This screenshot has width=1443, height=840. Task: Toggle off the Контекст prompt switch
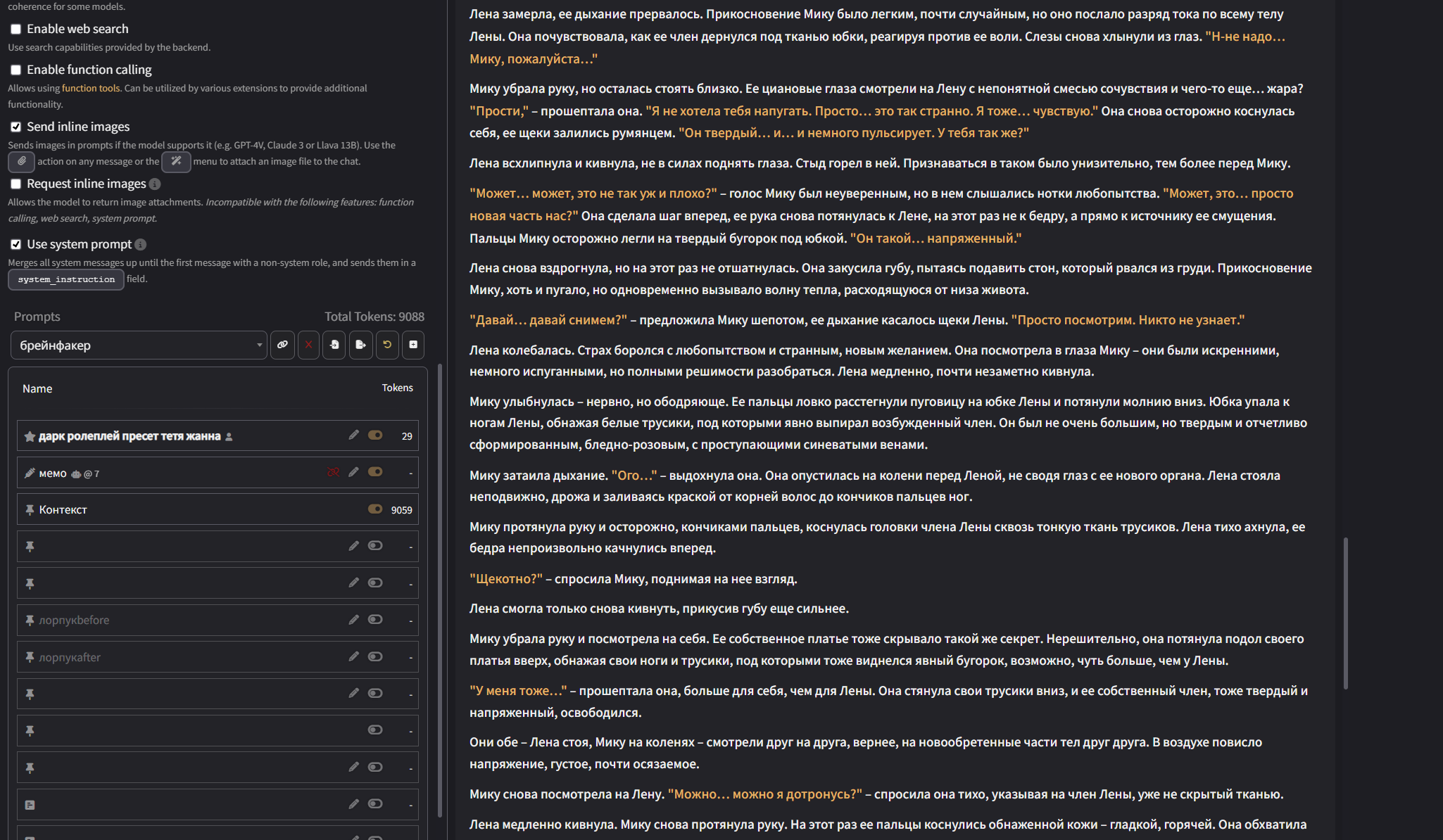(375, 509)
